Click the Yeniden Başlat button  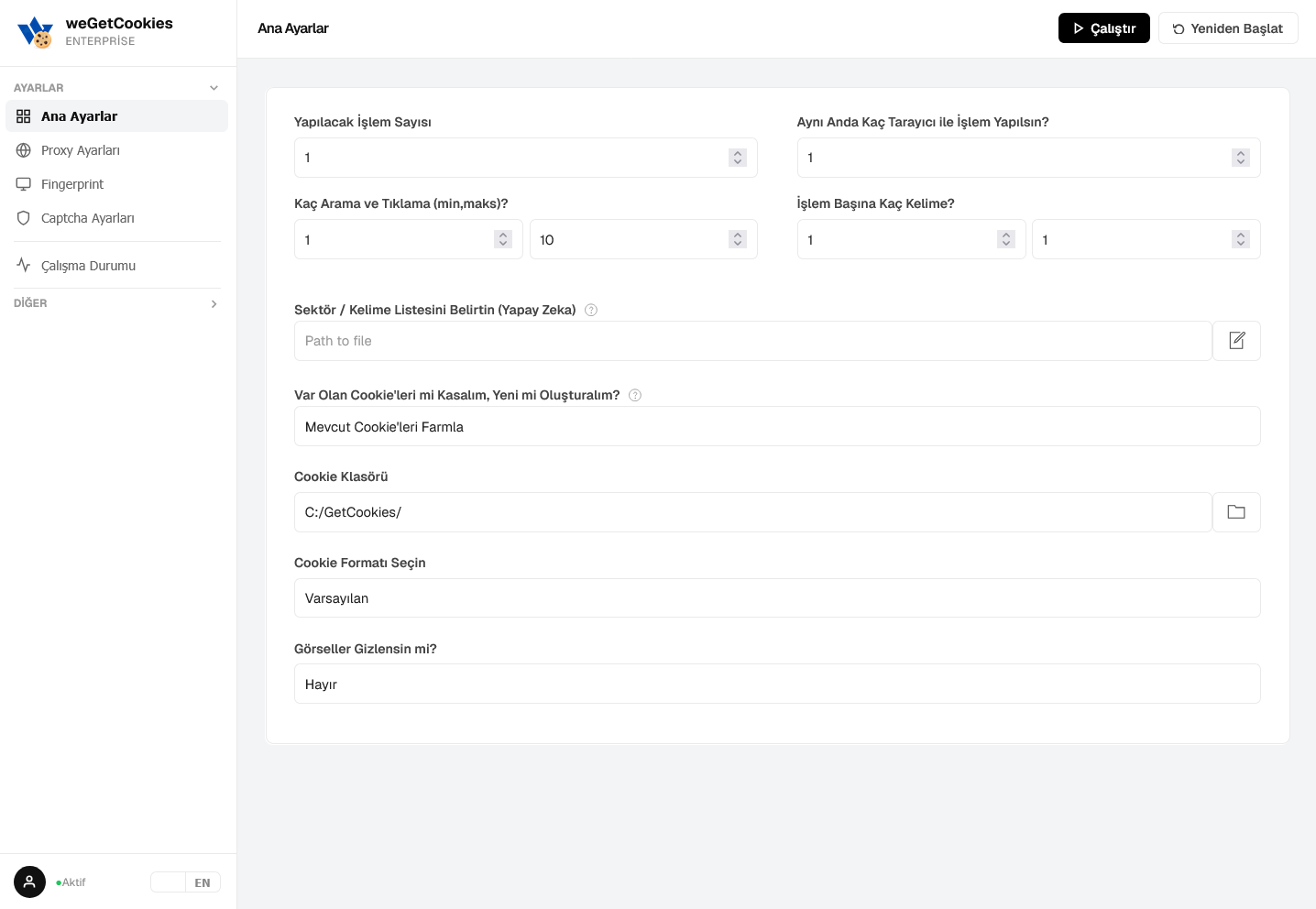tap(1228, 28)
